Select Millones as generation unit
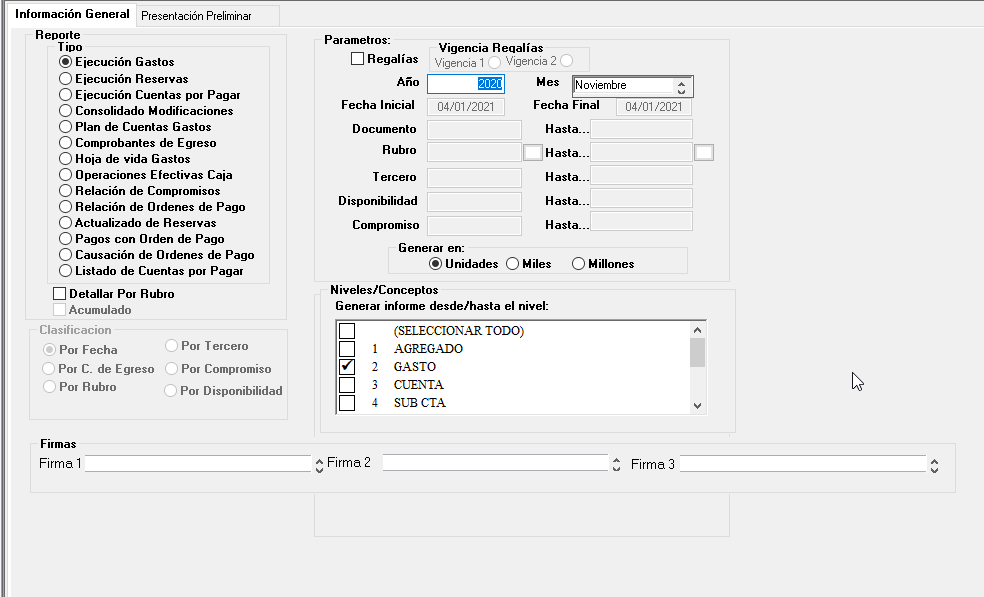Screen dimensions: 984x597 click(578, 264)
